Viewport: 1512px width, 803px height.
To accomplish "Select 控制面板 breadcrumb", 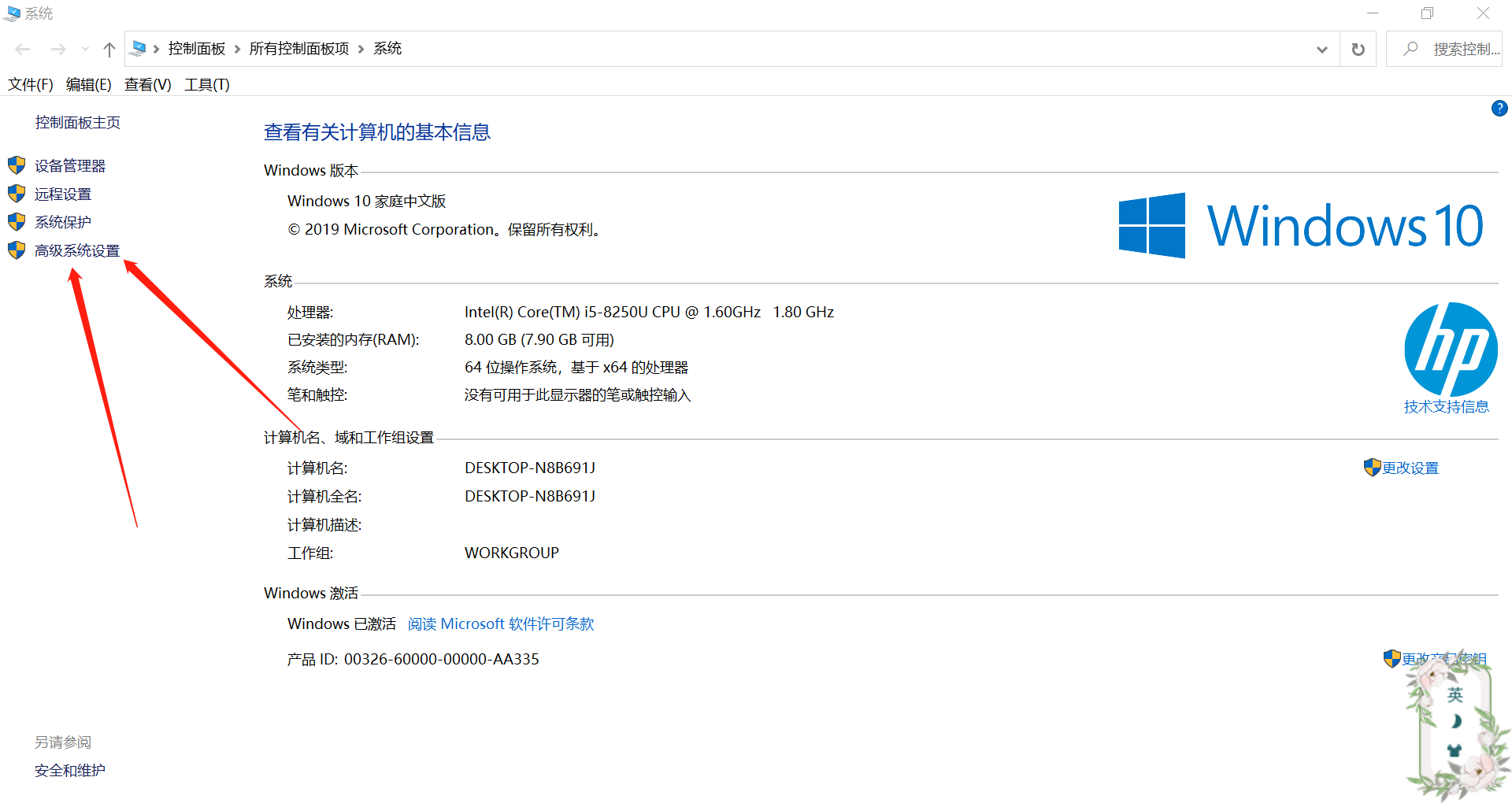I will pyautogui.click(x=197, y=49).
